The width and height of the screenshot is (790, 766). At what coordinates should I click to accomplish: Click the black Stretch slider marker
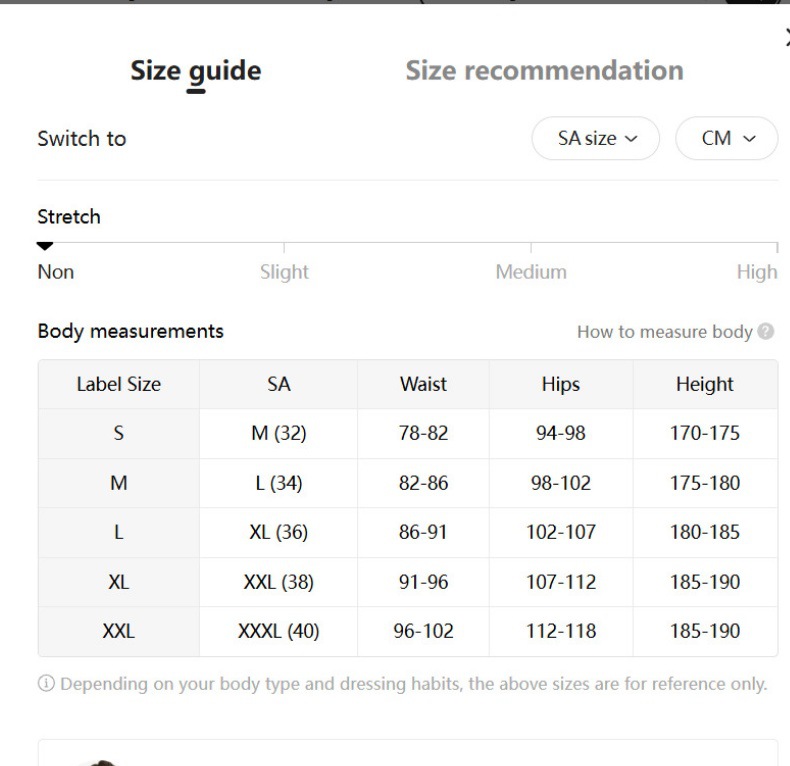click(44, 246)
